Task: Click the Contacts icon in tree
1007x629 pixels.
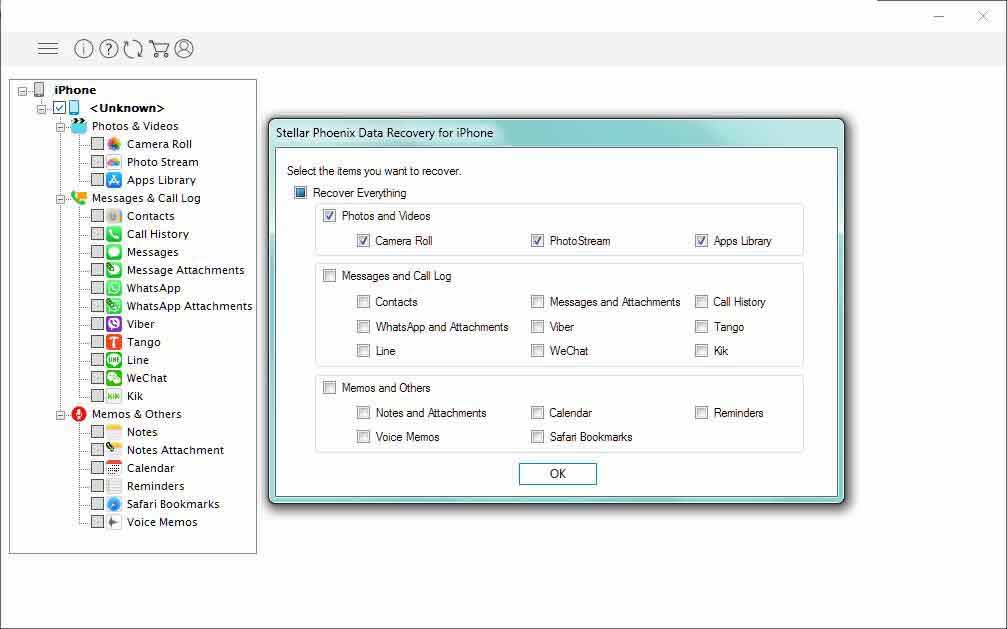Action: click(114, 216)
